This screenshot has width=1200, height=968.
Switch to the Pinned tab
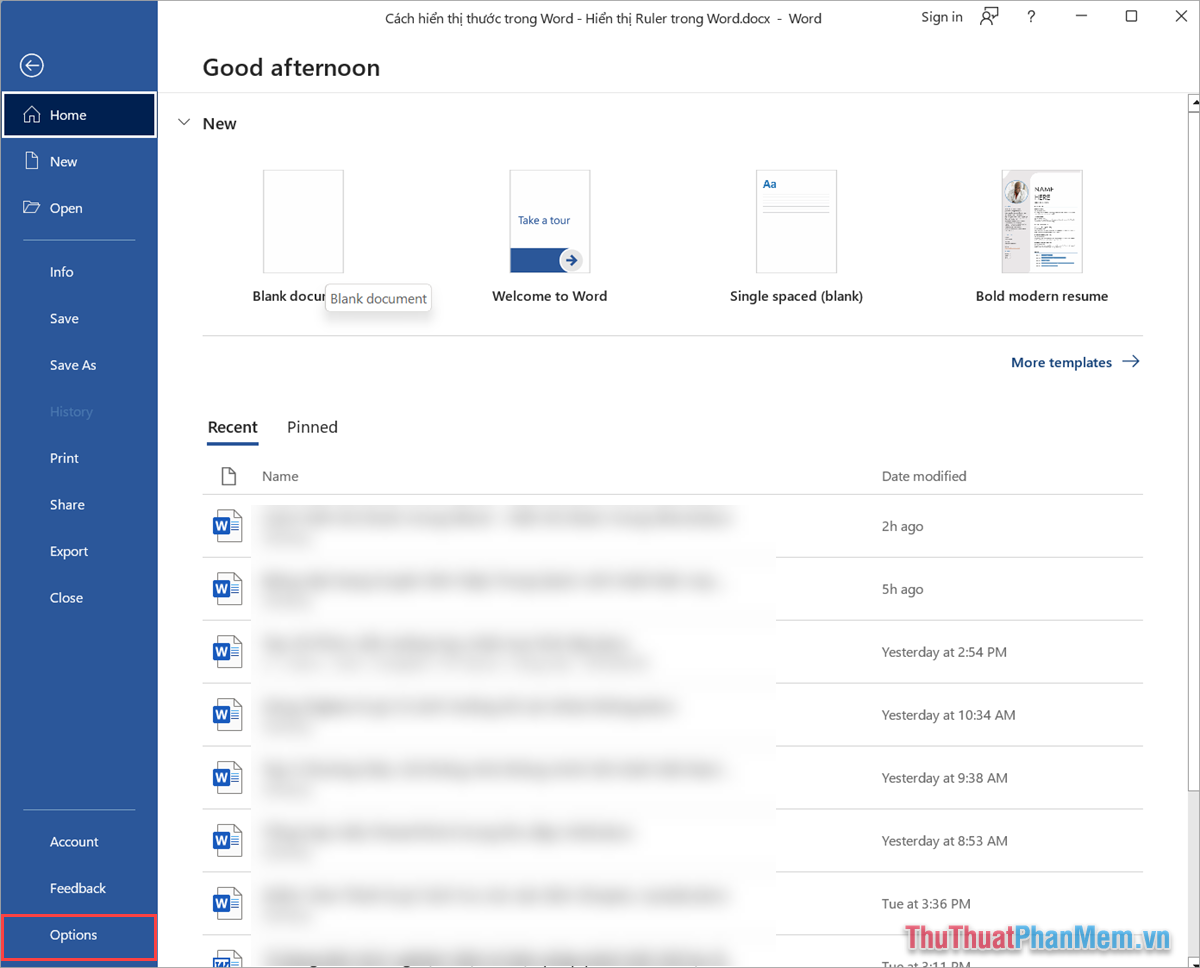pos(312,427)
